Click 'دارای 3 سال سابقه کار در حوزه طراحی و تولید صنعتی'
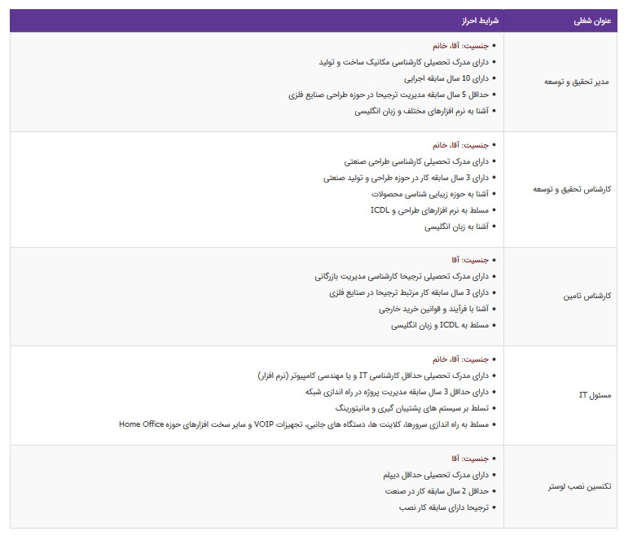The image size is (634, 557). (x=406, y=178)
